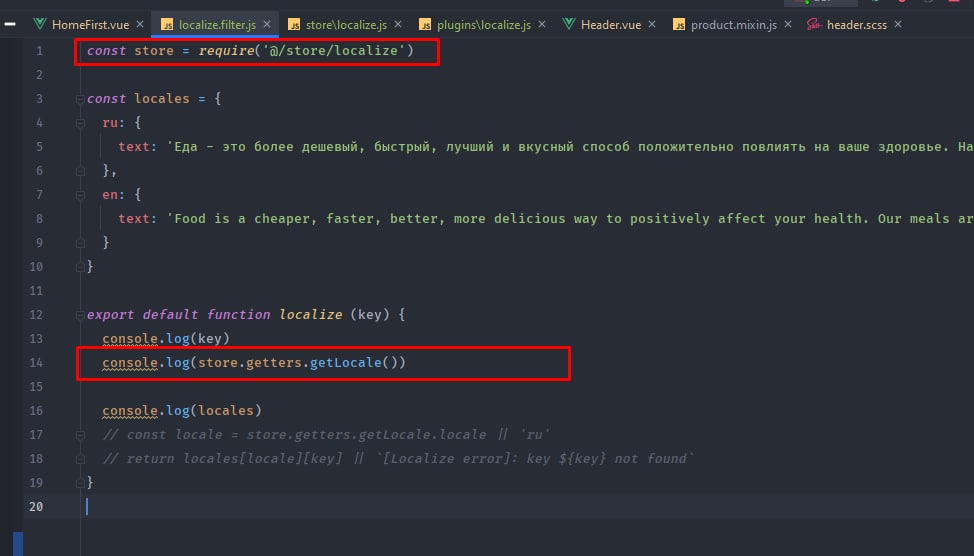Viewport: 974px width, 556px height.
Task: Place cursor on 'require' in line 1
Action: click(x=226, y=51)
